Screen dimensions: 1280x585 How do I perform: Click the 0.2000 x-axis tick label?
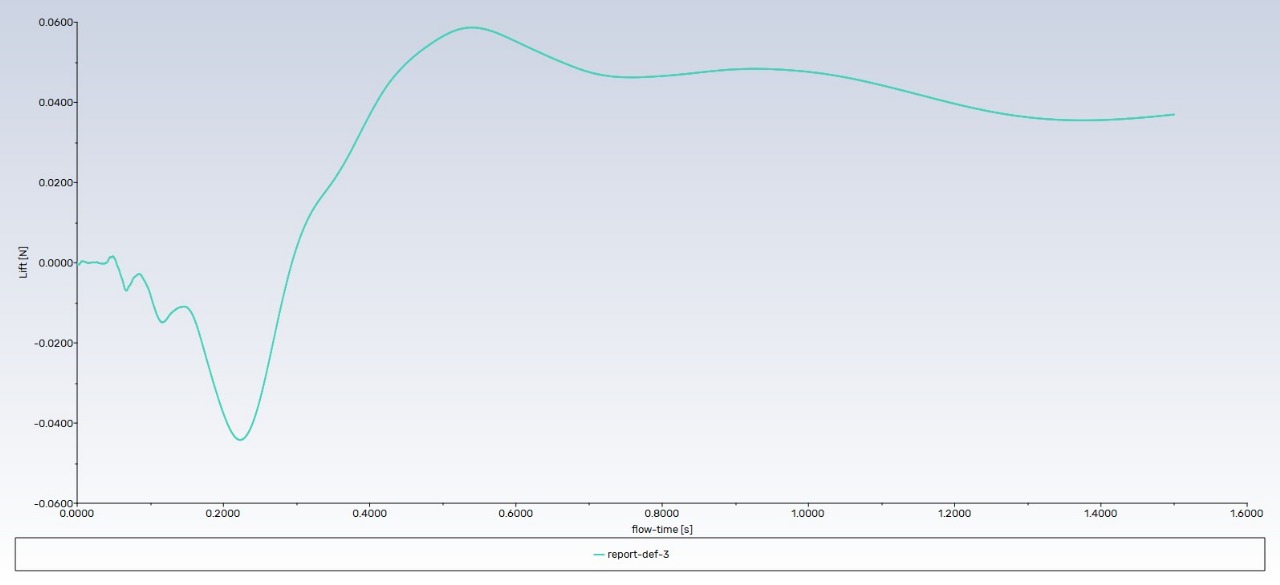(223, 514)
